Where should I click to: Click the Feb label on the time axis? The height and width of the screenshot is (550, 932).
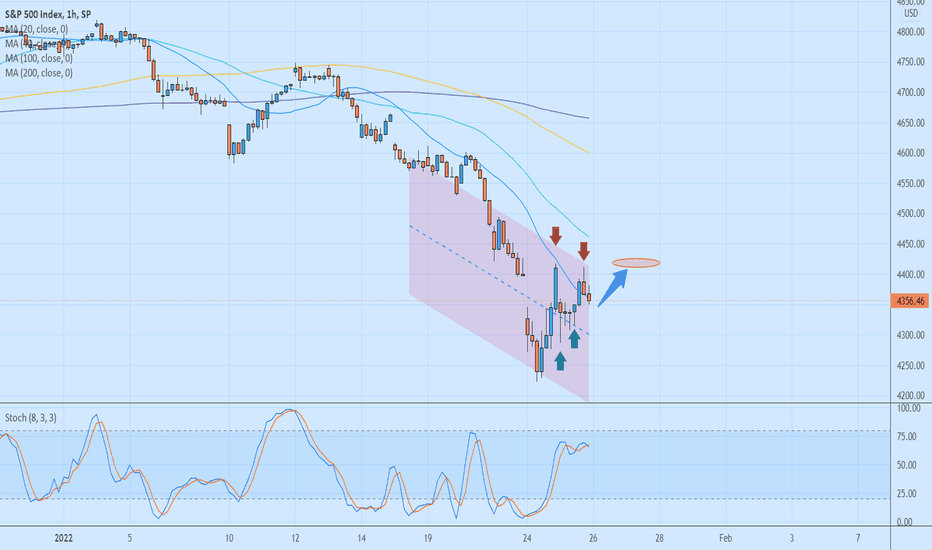click(x=726, y=538)
